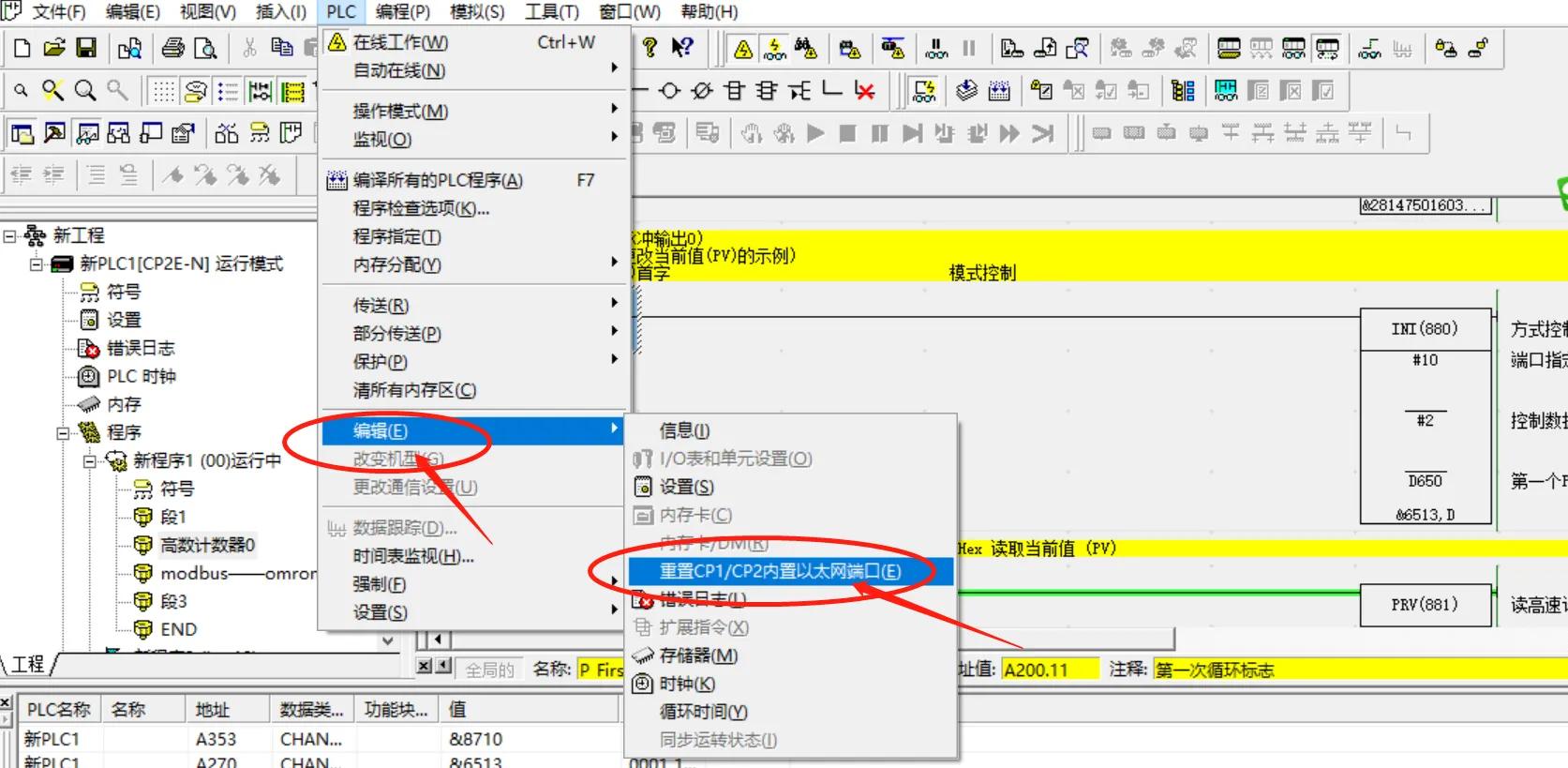Click the Print icon in toolbar
The height and width of the screenshot is (768, 1568).
pos(173,49)
